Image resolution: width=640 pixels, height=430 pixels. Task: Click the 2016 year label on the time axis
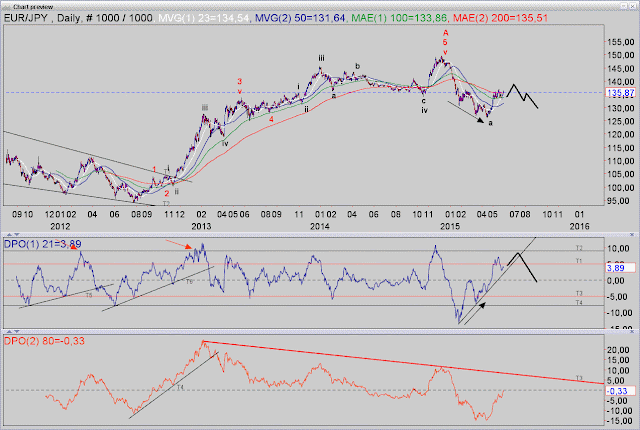tap(579, 226)
